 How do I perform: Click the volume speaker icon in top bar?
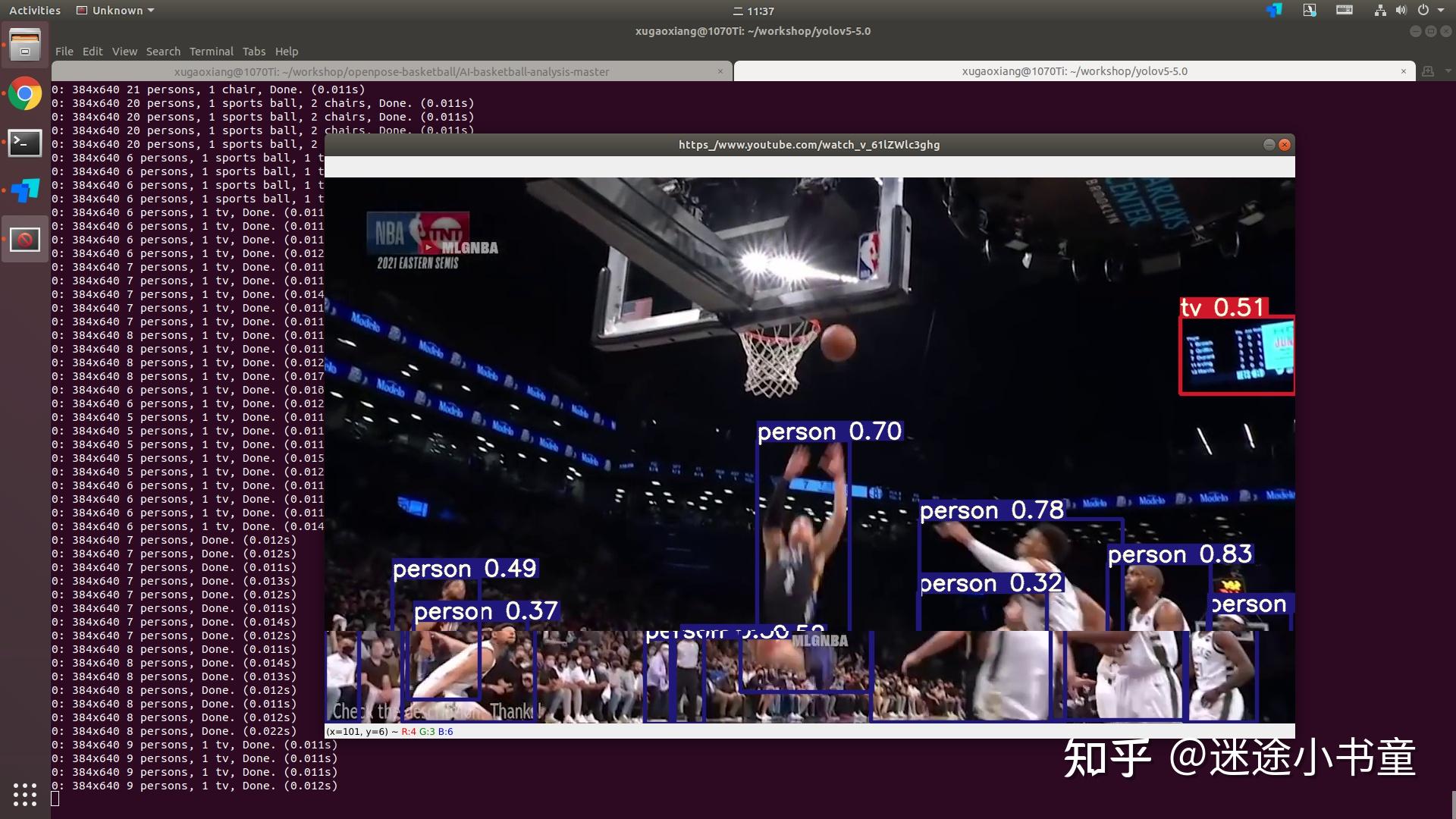point(1401,11)
